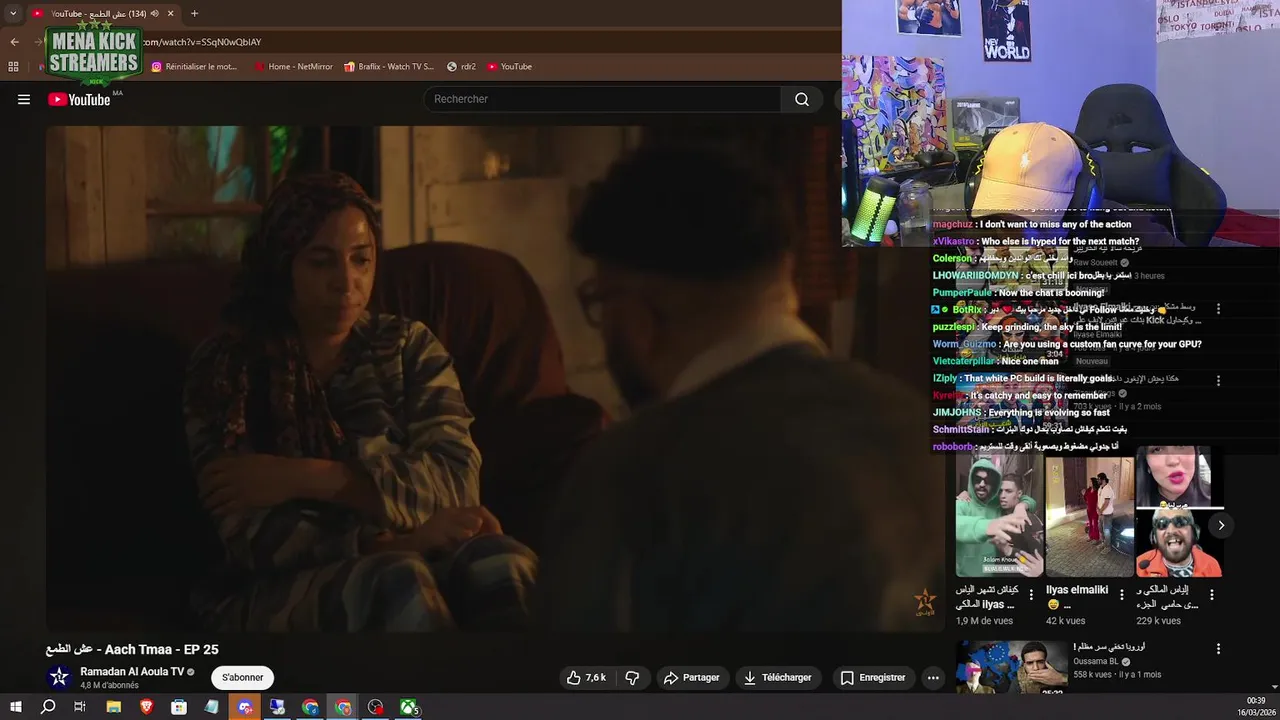This screenshot has height=720, width=1280.
Task: Open the 229 k vues Short thumbnail
Action: coord(1179,512)
